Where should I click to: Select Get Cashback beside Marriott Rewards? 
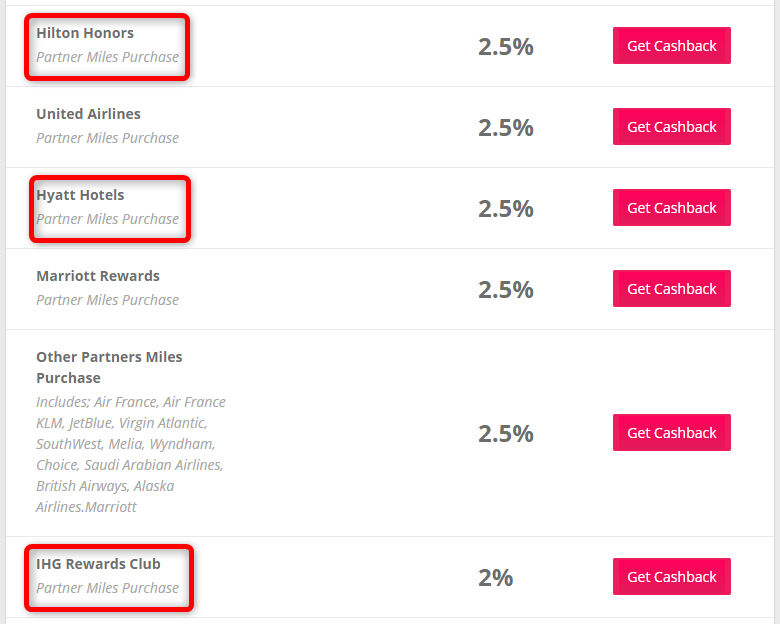(672, 289)
